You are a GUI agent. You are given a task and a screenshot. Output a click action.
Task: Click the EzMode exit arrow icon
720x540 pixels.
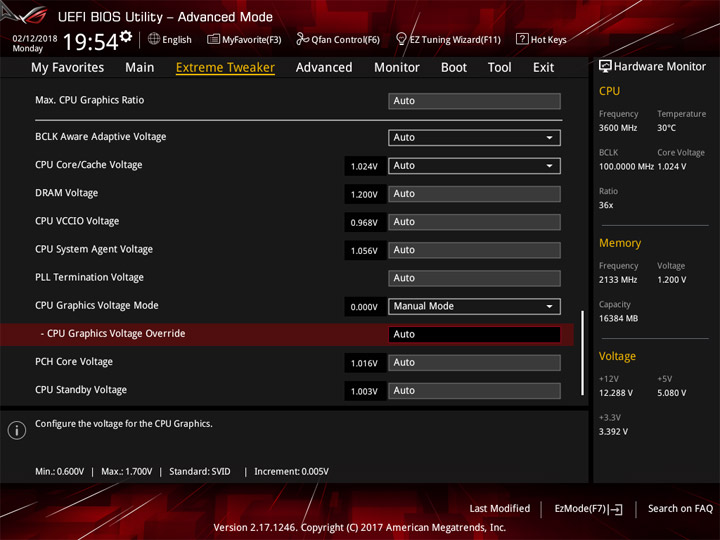[616, 509]
